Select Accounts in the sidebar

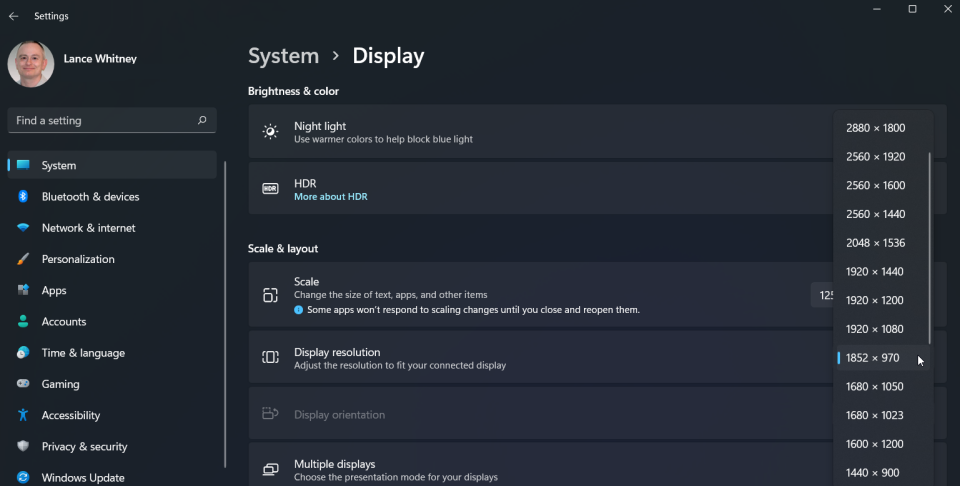111,321
